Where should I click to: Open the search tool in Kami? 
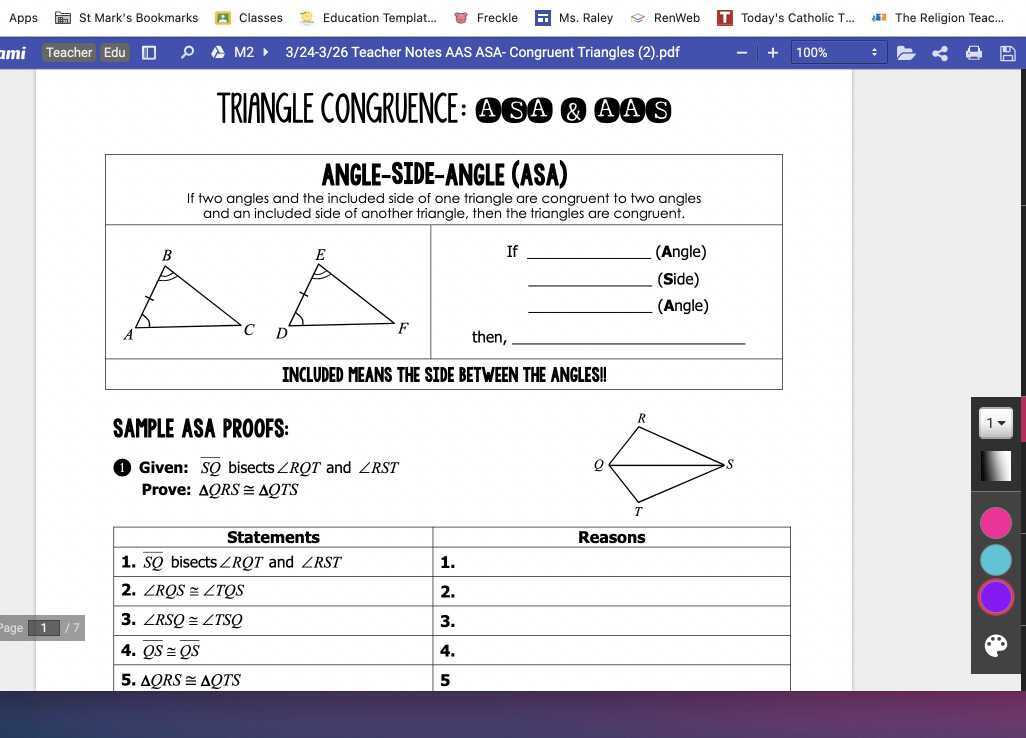tap(187, 52)
